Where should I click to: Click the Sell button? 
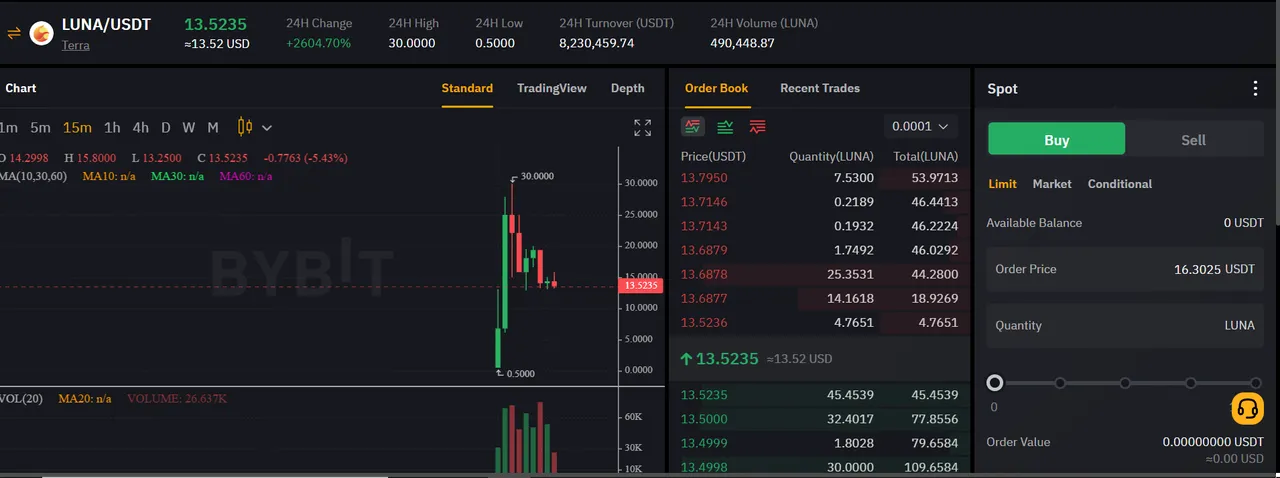click(1194, 140)
